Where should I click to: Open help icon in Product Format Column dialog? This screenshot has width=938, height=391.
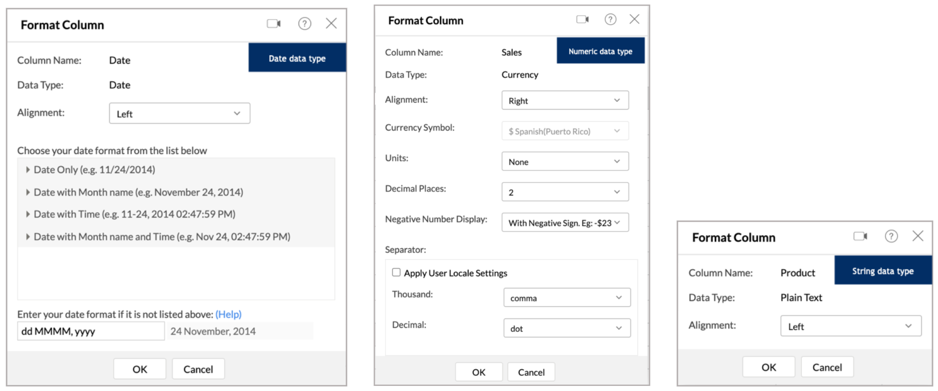891,236
